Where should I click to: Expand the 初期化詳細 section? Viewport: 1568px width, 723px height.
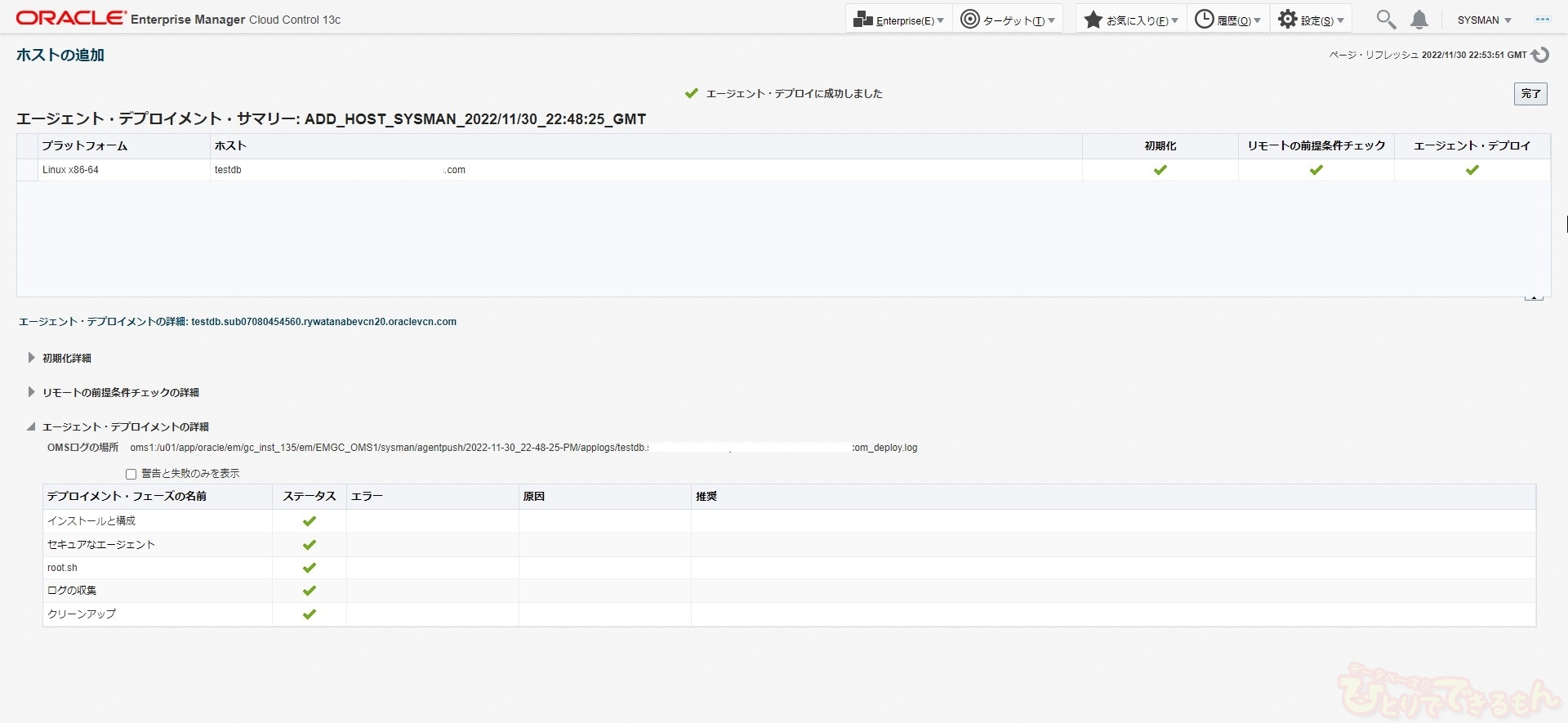[x=31, y=358]
